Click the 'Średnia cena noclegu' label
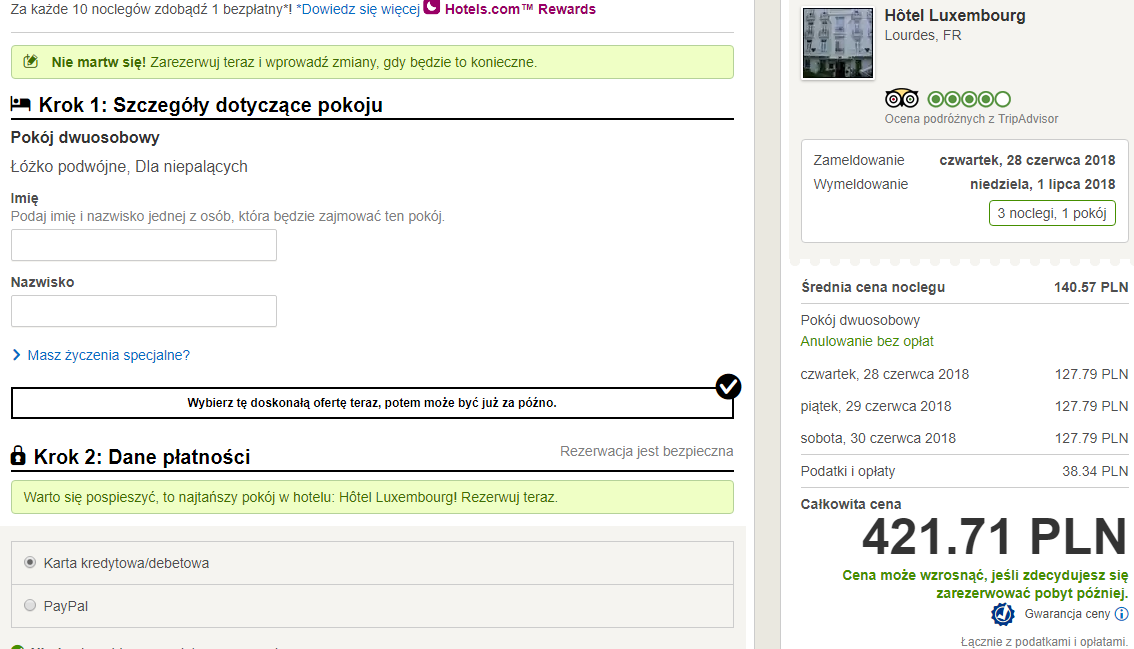The image size is (1134, 649). pyautogui.click(x=873, y=287)
